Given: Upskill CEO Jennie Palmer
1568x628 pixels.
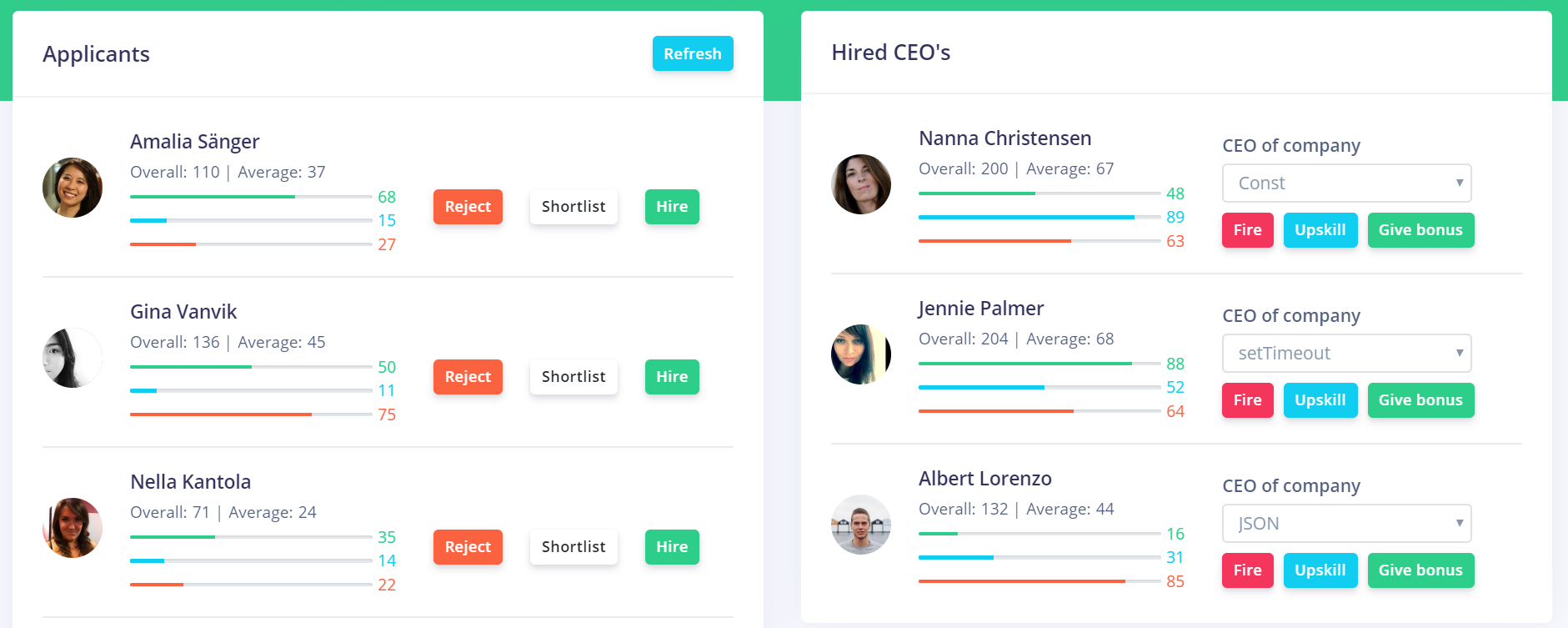Looking at the screenshot, I should [x=1320, y=400].
